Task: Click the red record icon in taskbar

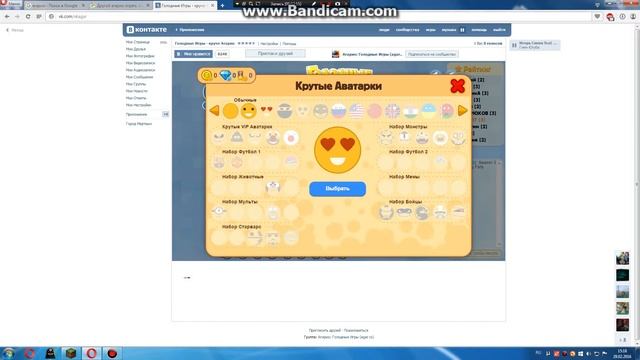Action: 112,353
